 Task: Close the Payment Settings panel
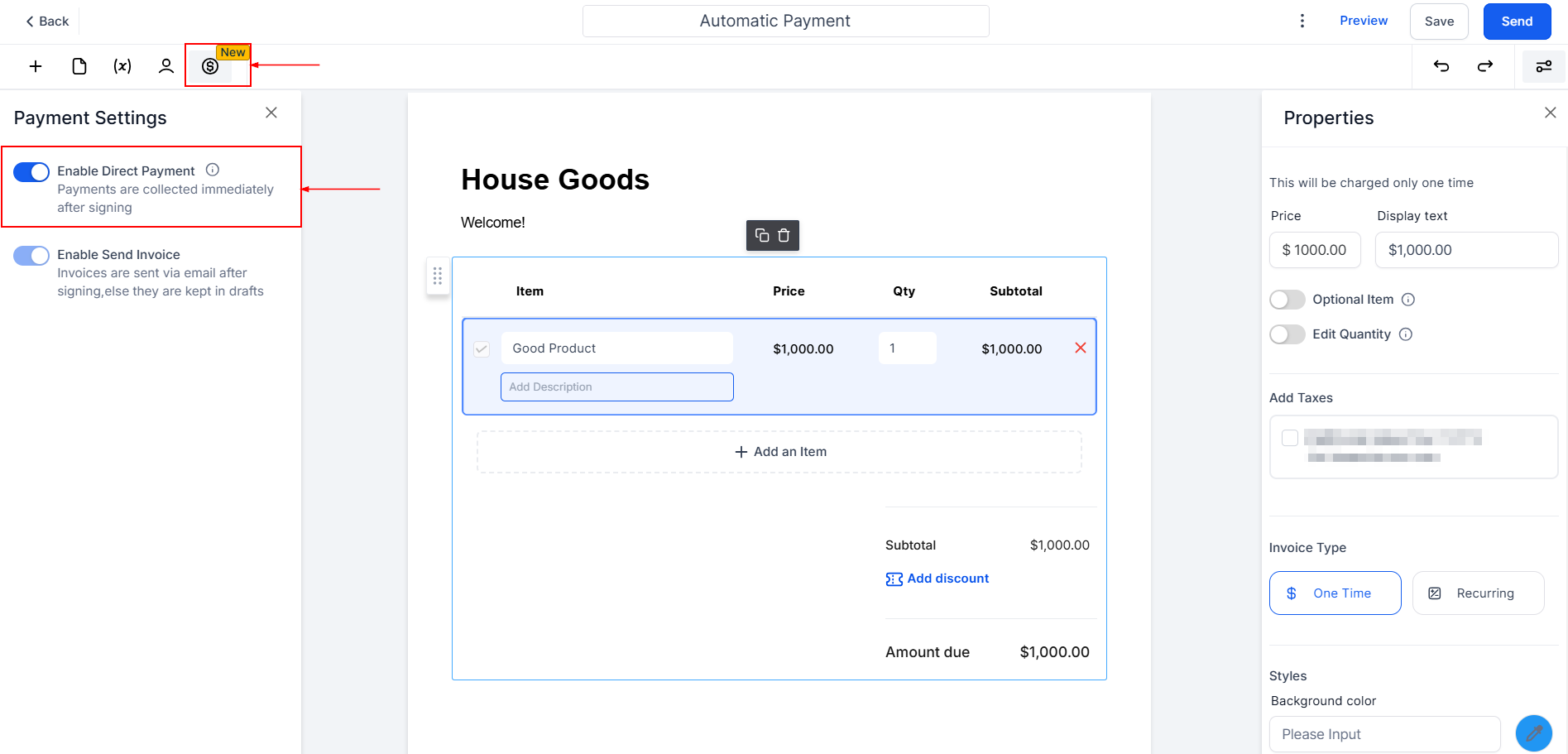[271, 113]
